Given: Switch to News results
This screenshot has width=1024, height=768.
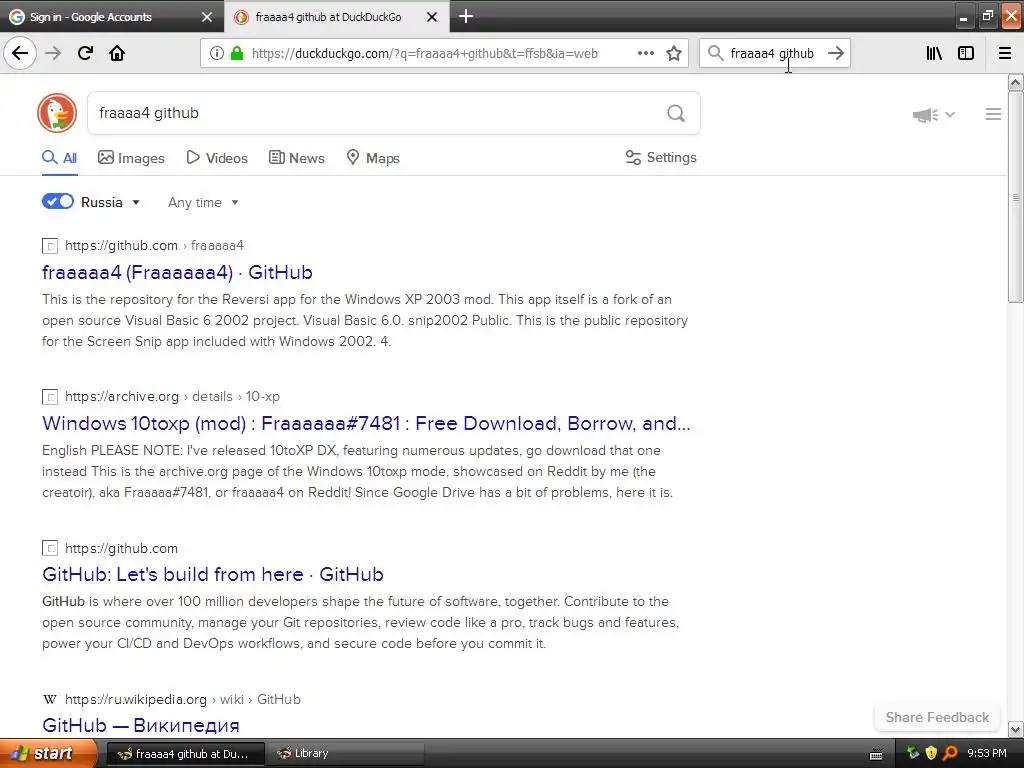Looking at the screenshot, I should [x=296, y=158].
